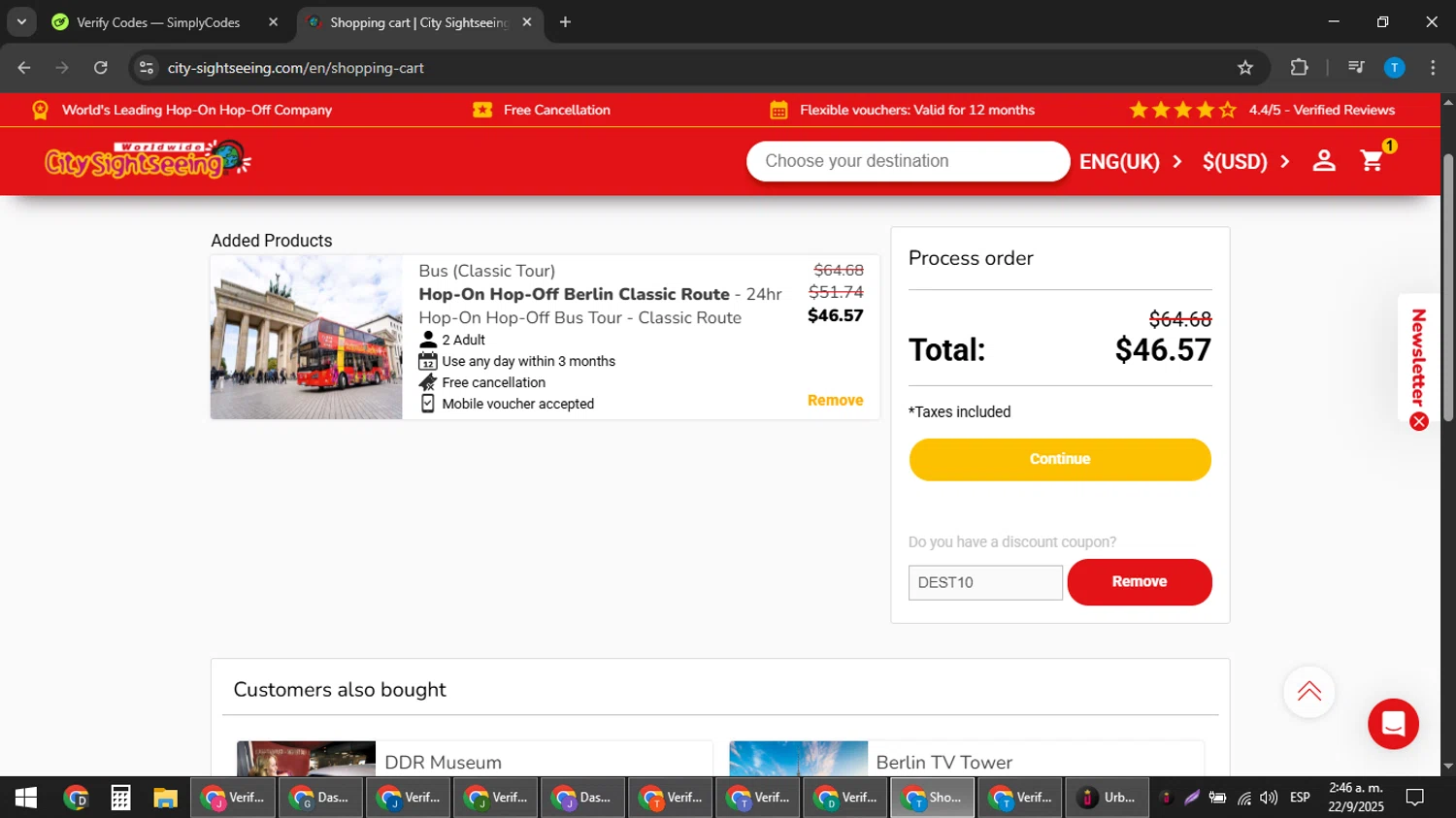Go forward in browser history

click(x=62, y=68)
